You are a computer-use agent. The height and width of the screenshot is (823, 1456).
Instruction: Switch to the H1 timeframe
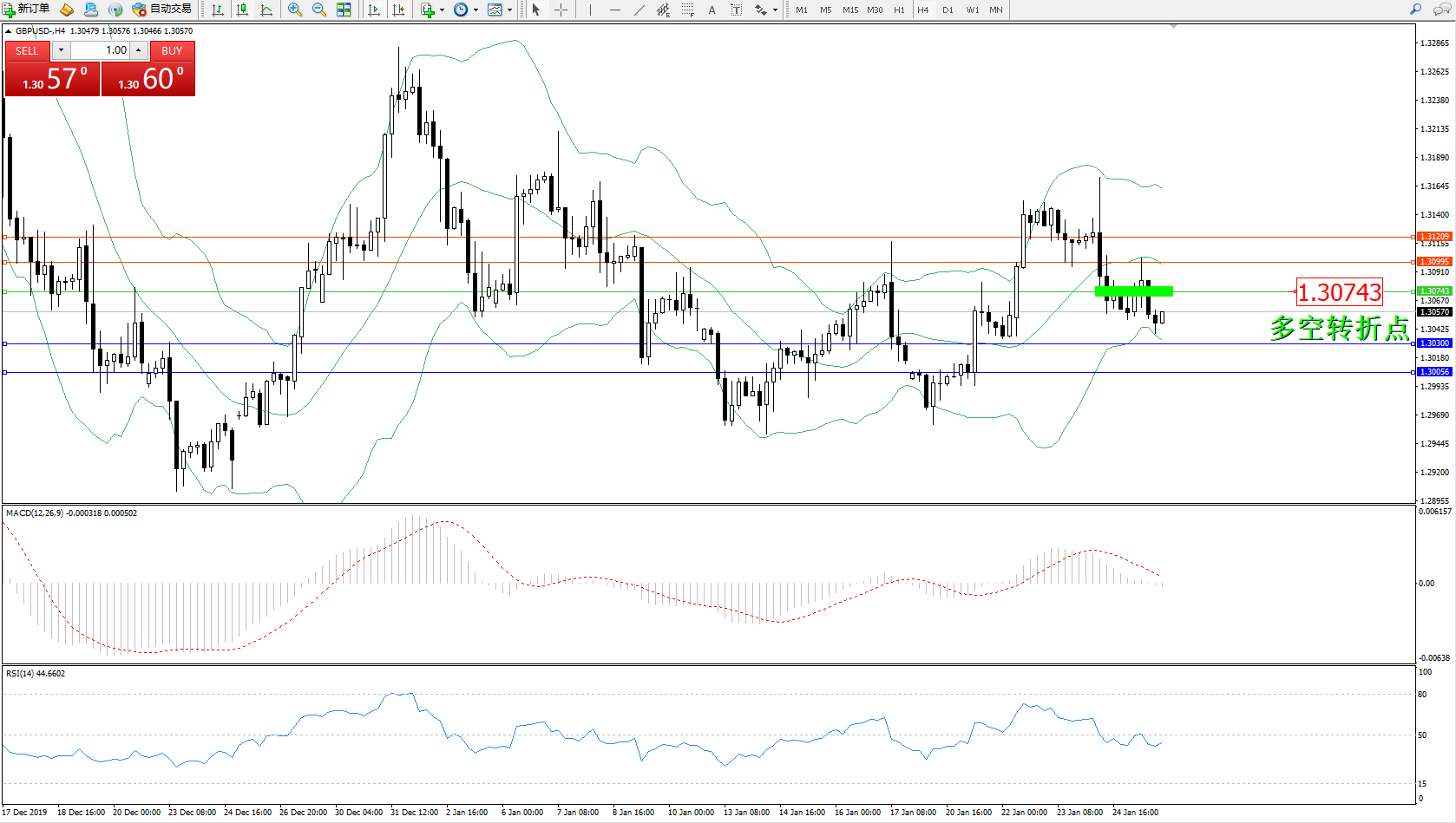[x=899, y=10]
